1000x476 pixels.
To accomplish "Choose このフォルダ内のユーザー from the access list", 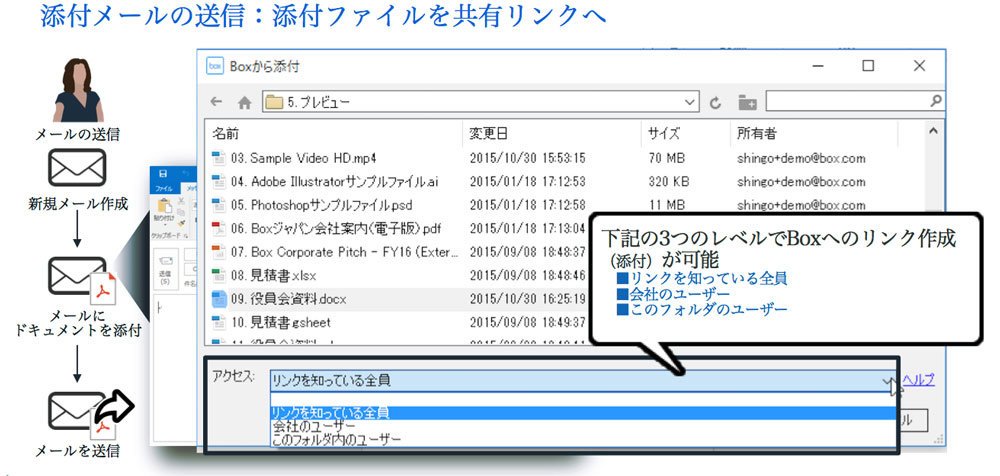I will coord(583,440).
